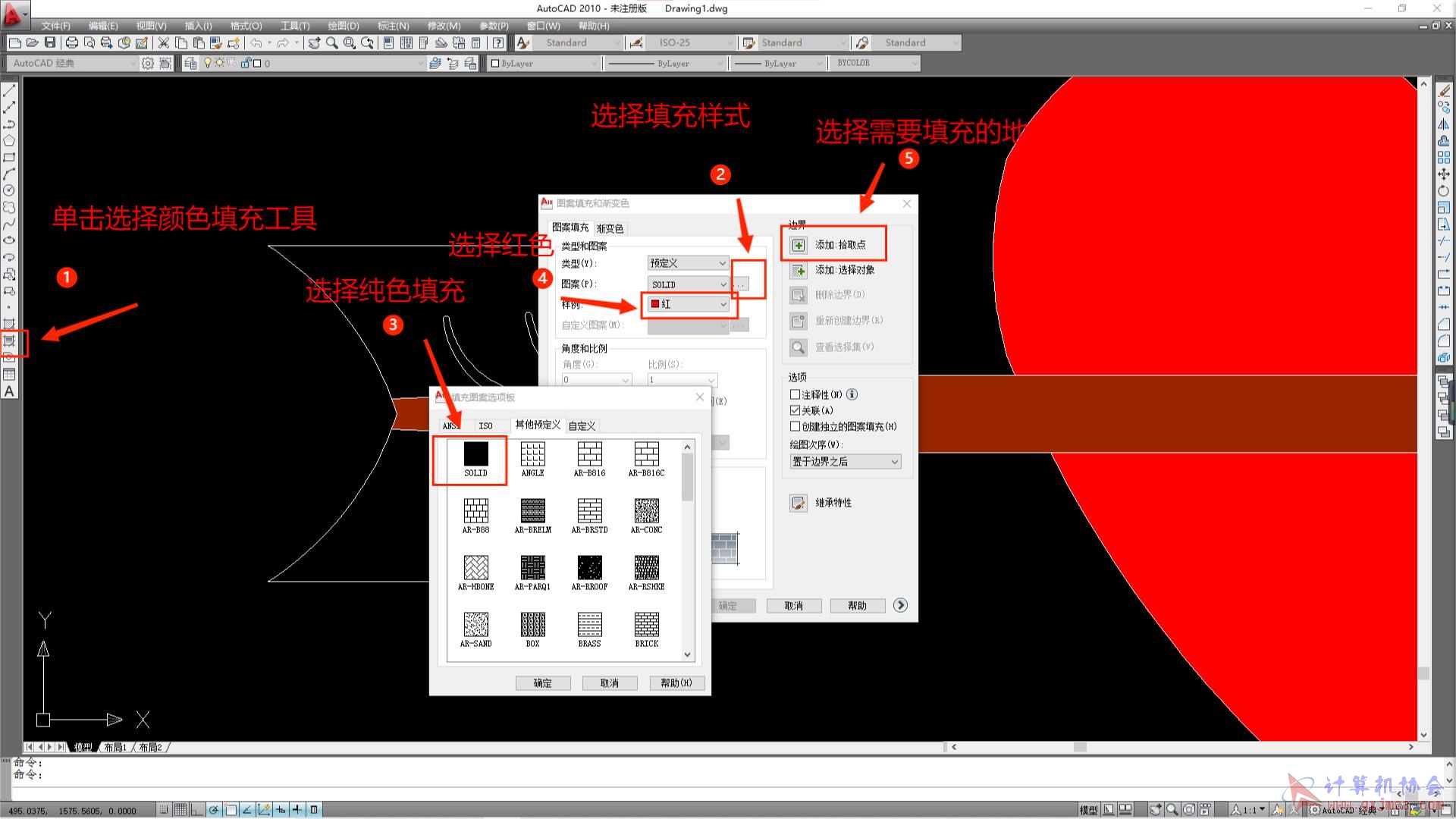1456x819 pixels.
Task: Click the New drawing icon
Action: [14, 42]
